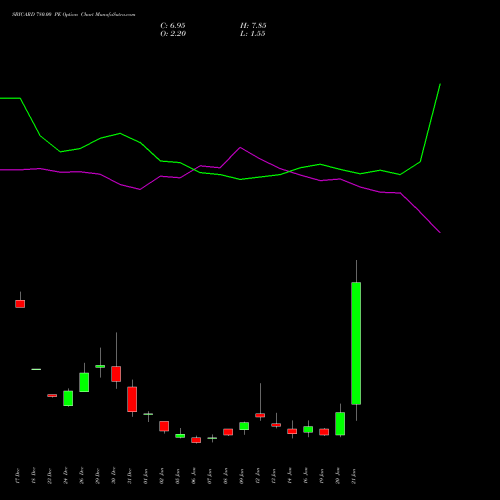Image resolution: width=500 pixels, height=500 pixels.
Task: Click the red candle for 17 Dec
Action: 20,304
